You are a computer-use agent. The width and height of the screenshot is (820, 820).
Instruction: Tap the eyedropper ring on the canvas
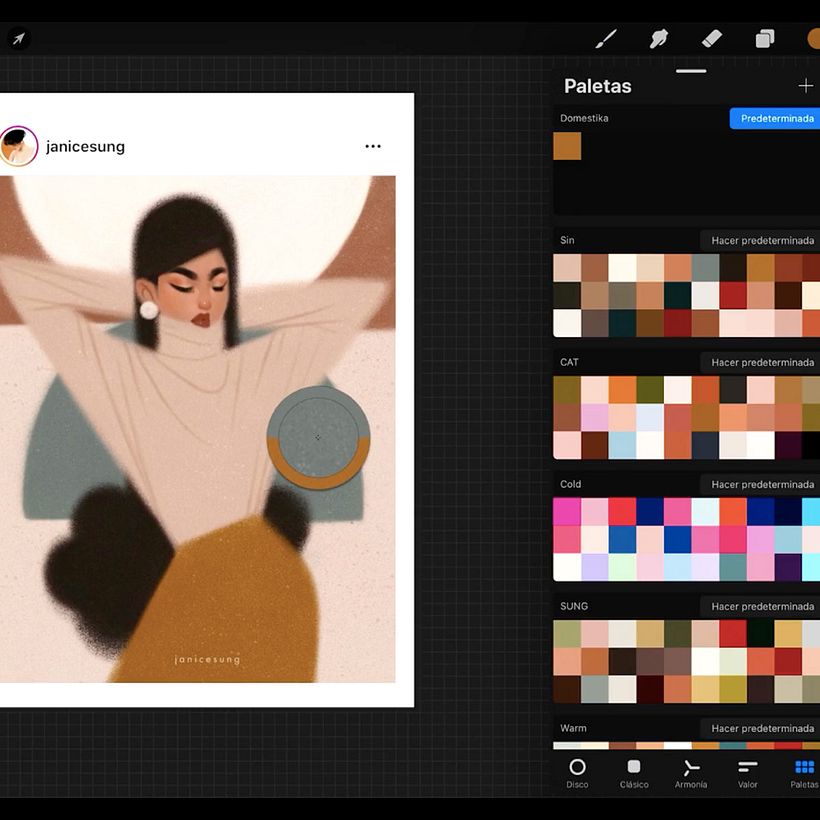coord(318,437)
